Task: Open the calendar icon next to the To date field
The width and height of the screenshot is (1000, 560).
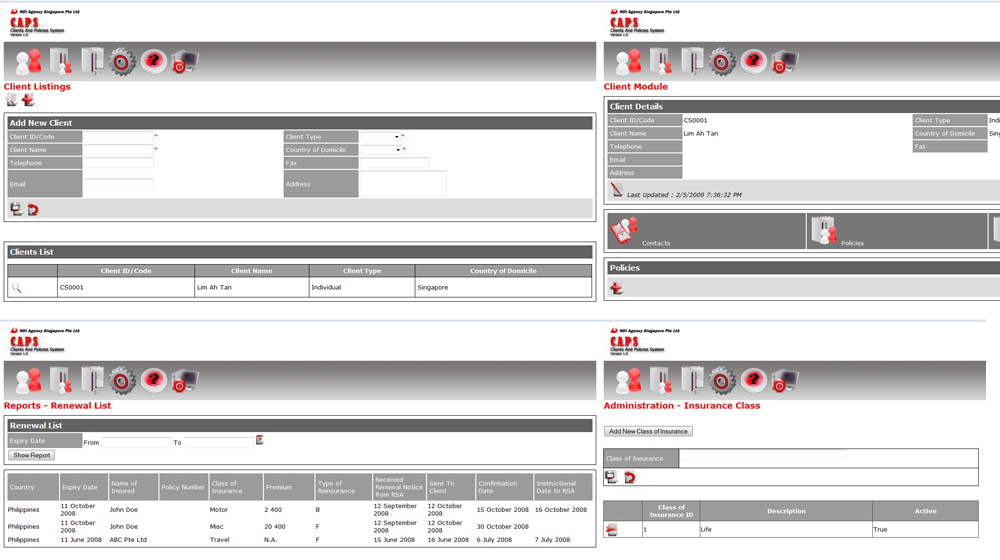Action: 260,440
